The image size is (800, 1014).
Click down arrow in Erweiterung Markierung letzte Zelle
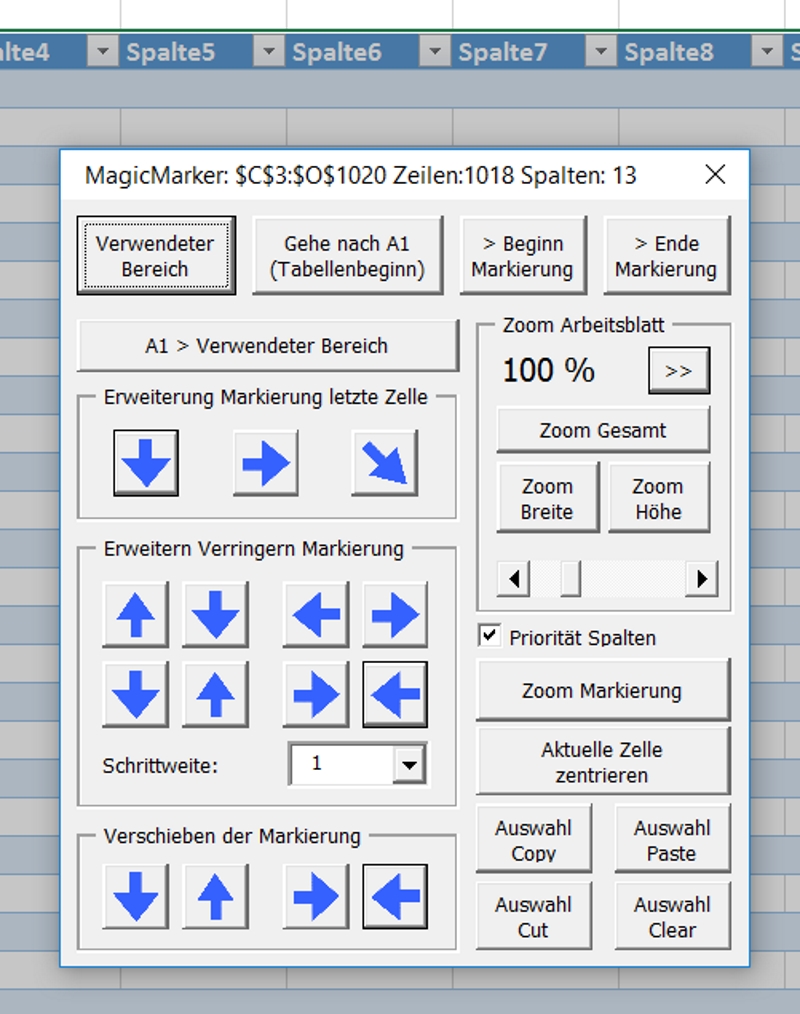[x=146, y=463]
